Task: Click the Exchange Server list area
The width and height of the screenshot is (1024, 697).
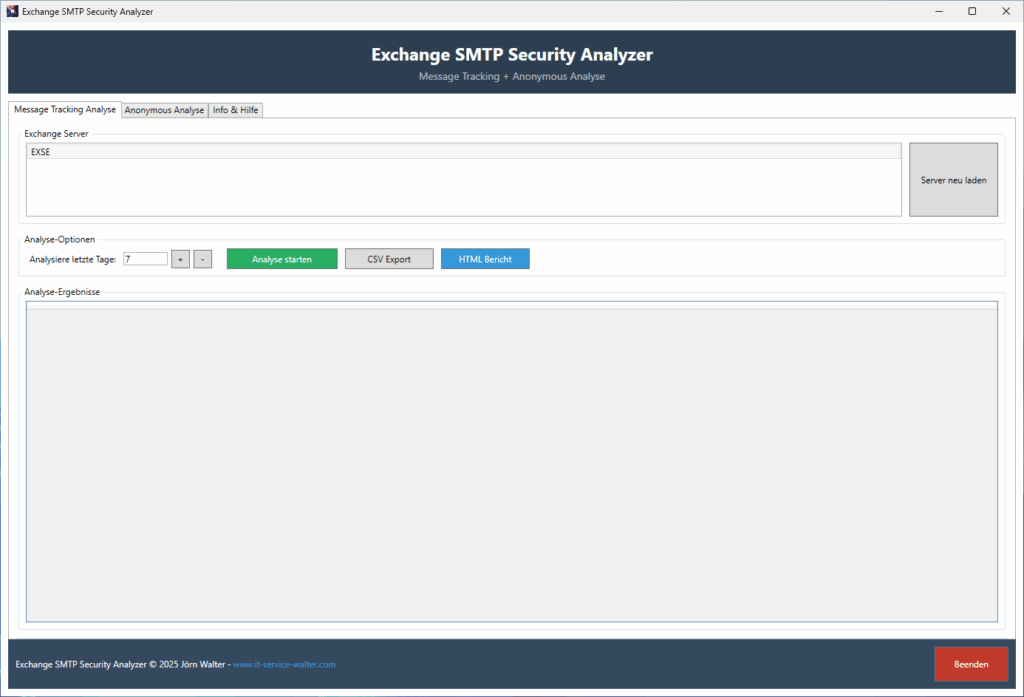Action: click(462, 185)
